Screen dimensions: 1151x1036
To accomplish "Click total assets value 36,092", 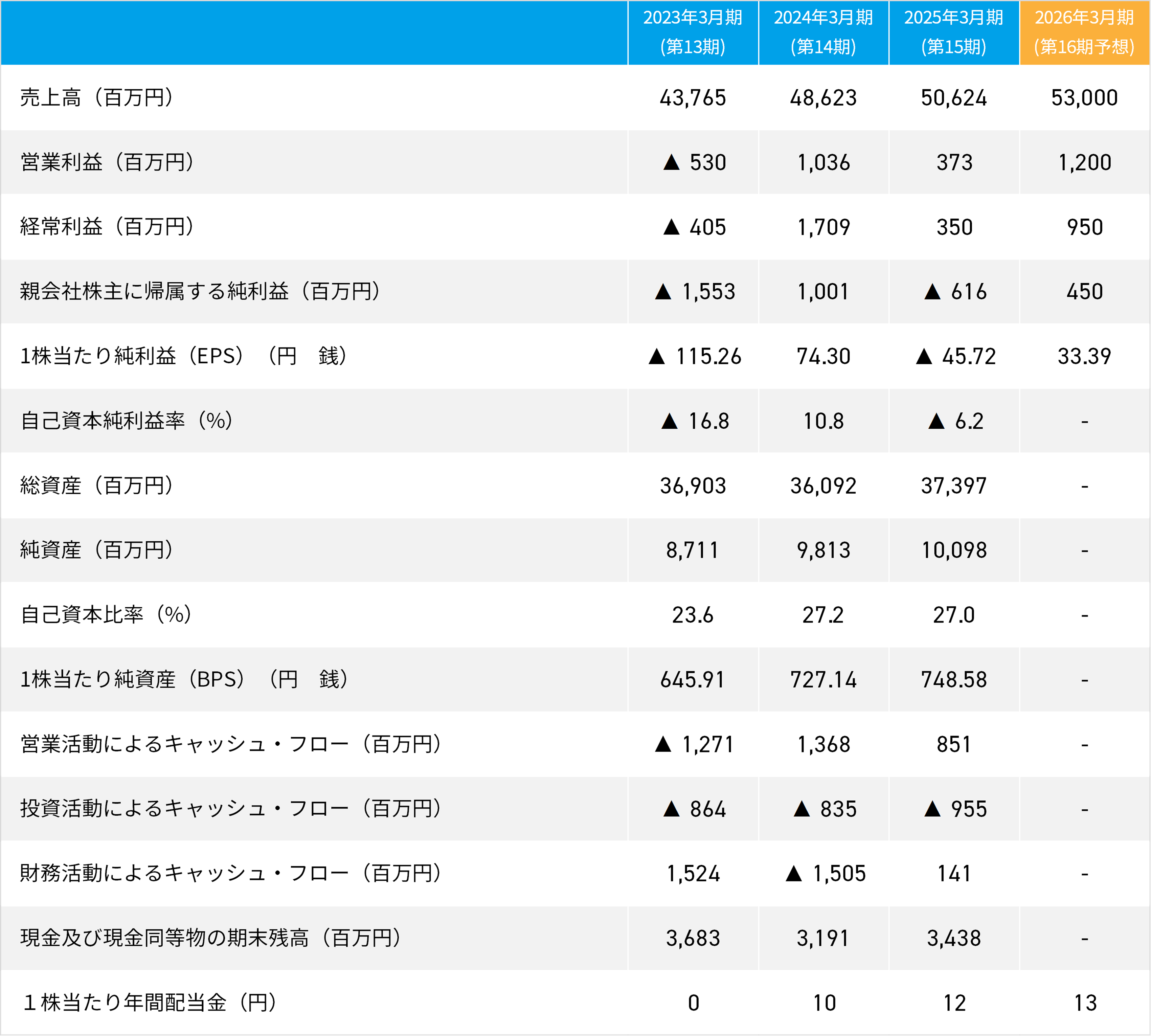I will point(823,486).
